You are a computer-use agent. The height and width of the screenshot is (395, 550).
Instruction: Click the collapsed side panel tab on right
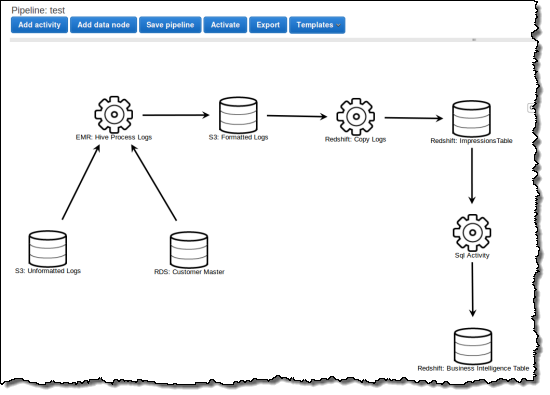[x=530, y=108]
